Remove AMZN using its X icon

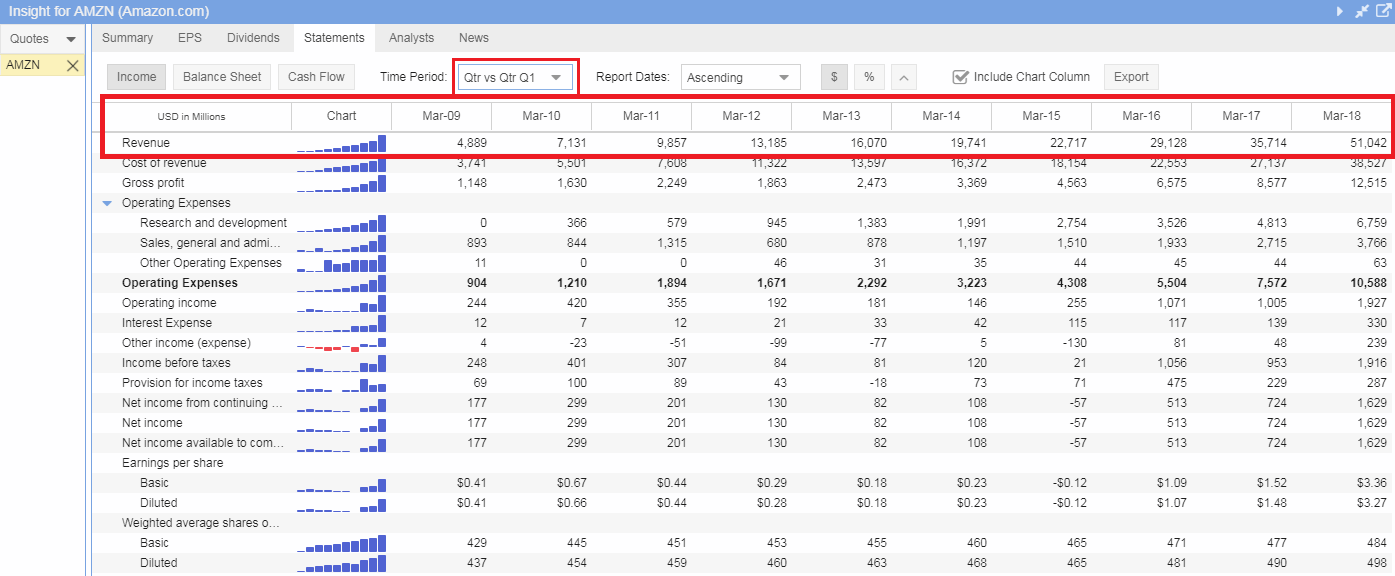point(72,65)
